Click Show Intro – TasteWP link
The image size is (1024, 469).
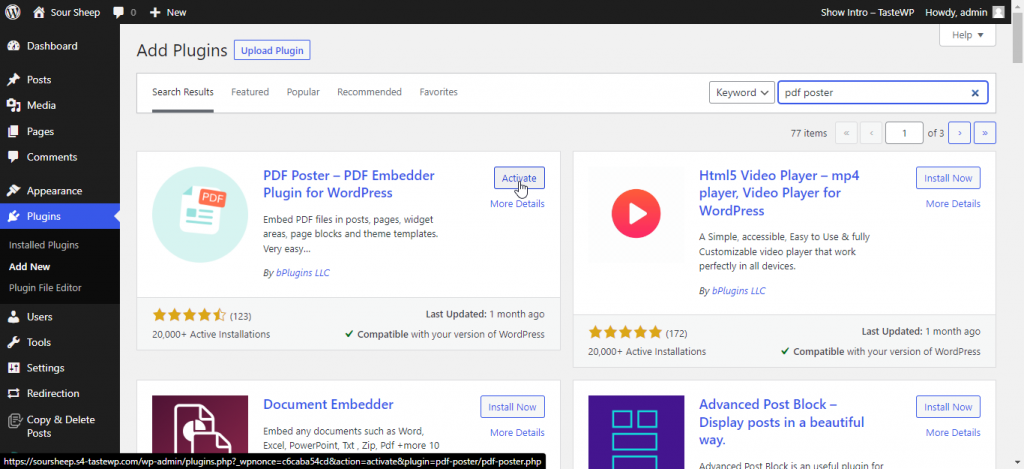[x=867, y=12]
